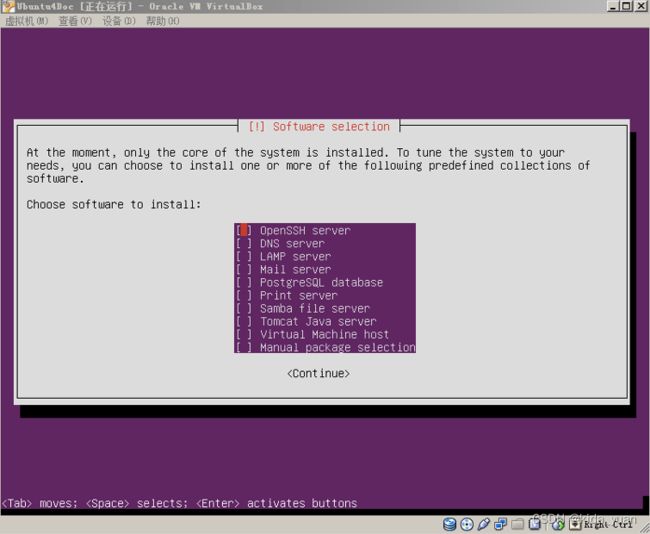Viewport: 650px width, 534px height.
Task: Click the network adapter status icon
Action: point(501,524)
